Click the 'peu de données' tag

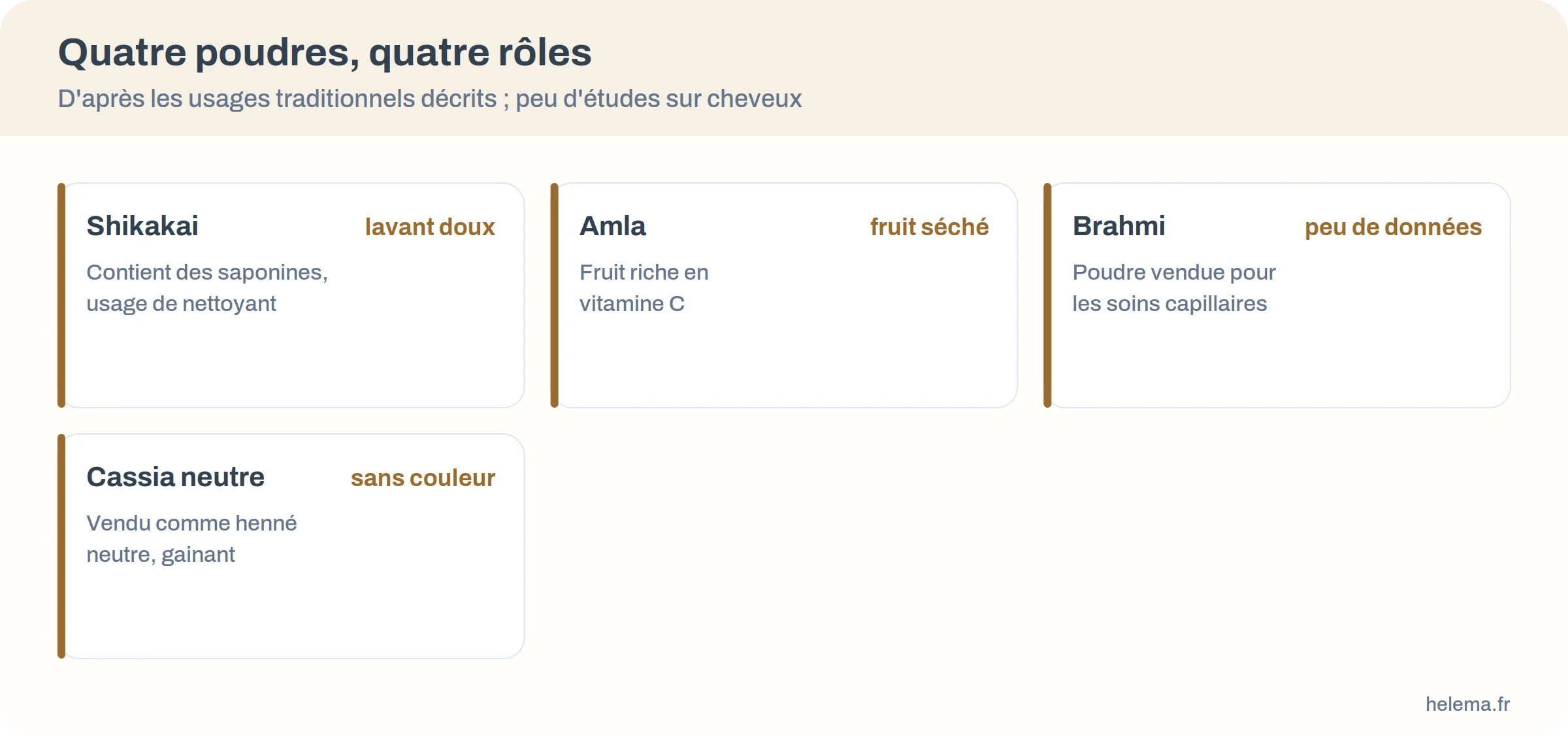tap(1393, 227)
